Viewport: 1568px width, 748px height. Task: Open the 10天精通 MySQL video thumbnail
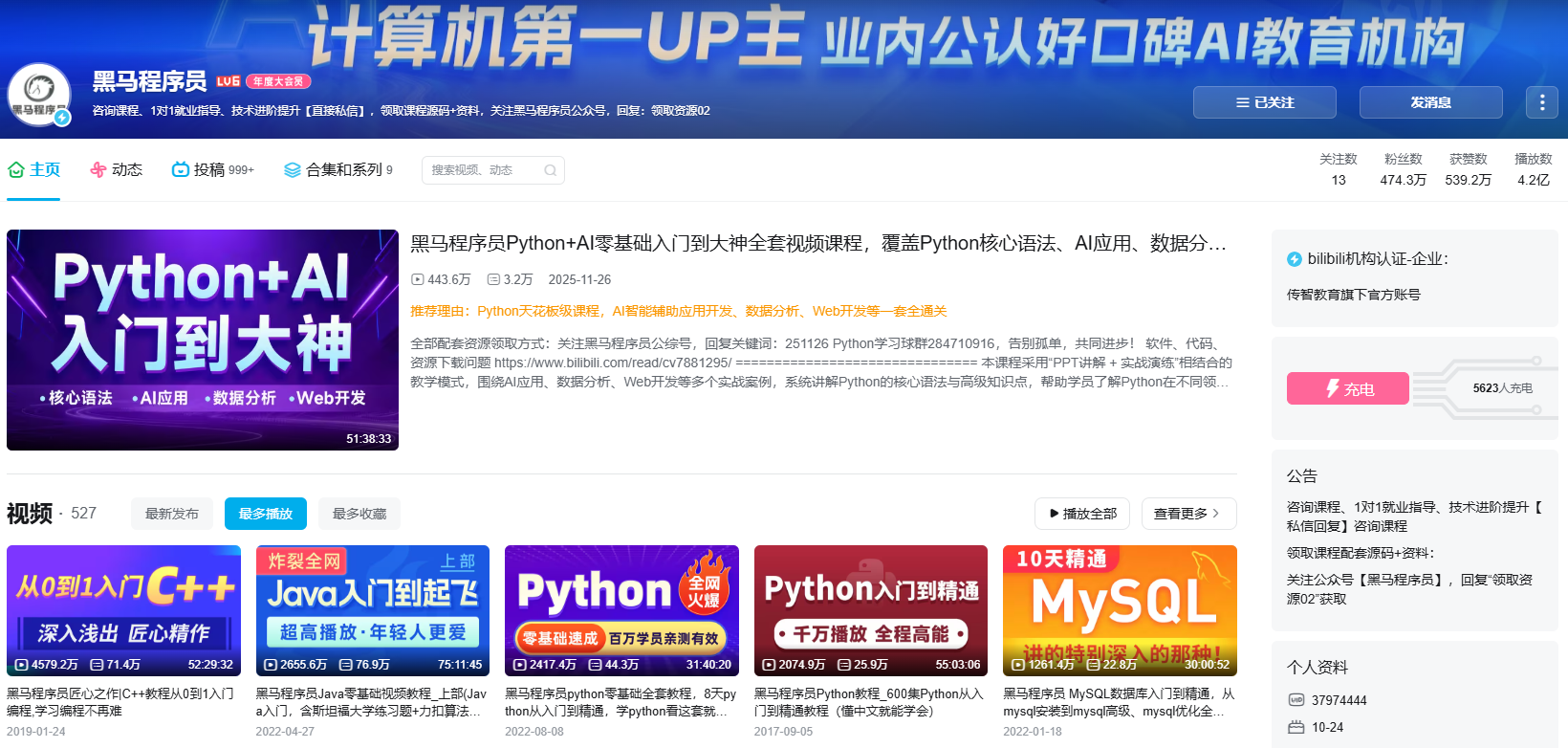(x=1120, y=610)
